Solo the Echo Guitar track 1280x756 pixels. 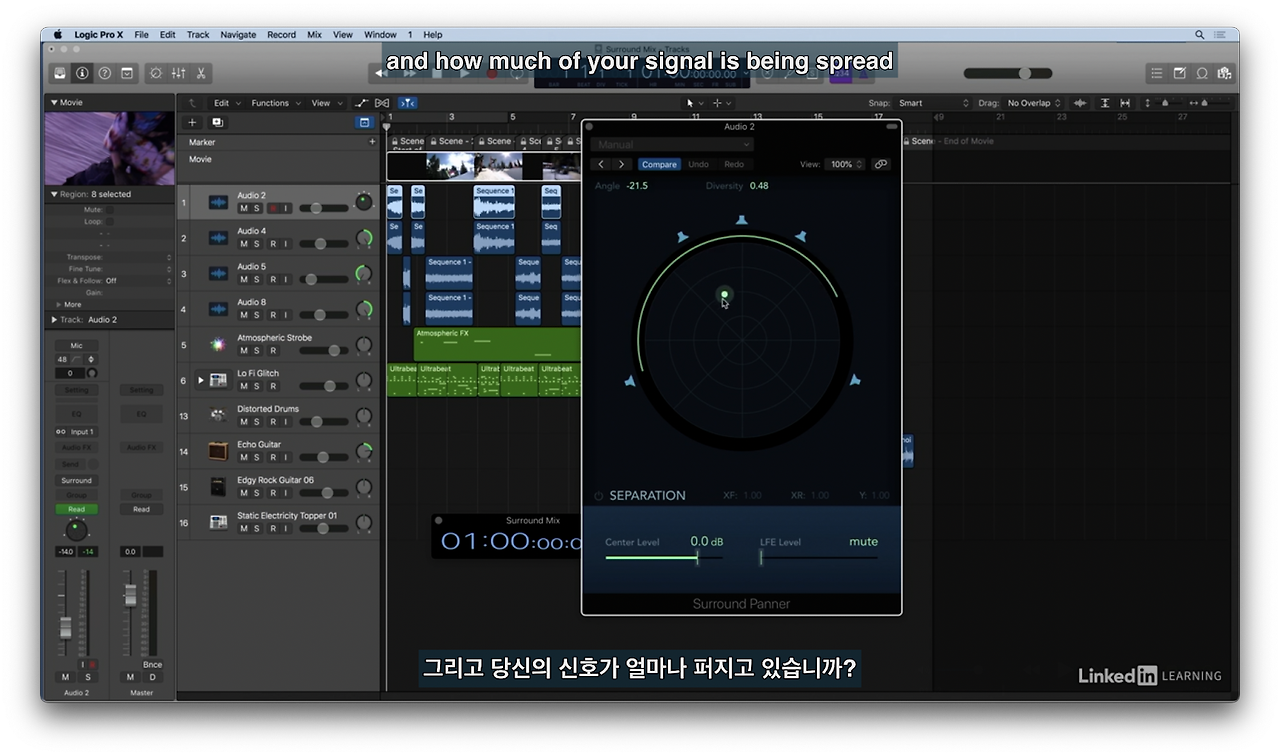point(257,457)
